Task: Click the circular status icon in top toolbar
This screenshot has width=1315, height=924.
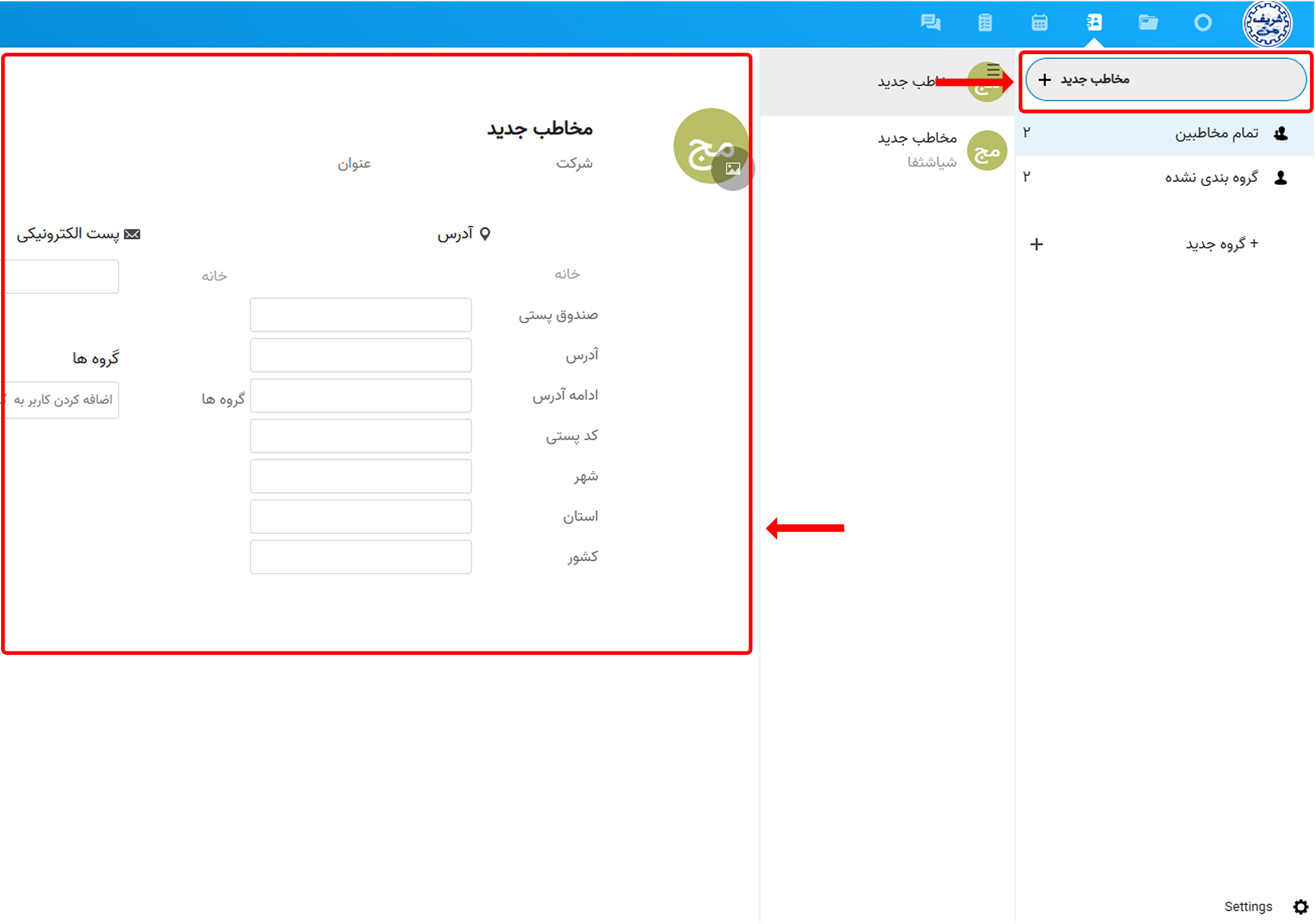Action: 1203,23
